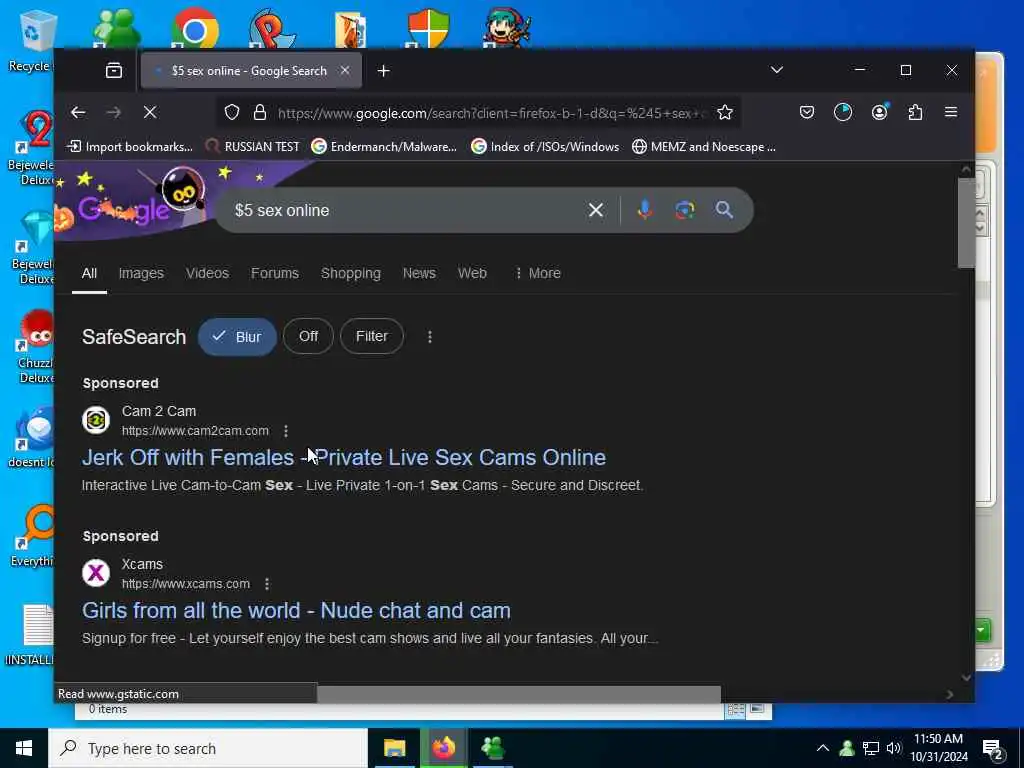Click the Xcams site favicon
The height and width of the screenshot is (768, 1024).
(x=96, y=573)
